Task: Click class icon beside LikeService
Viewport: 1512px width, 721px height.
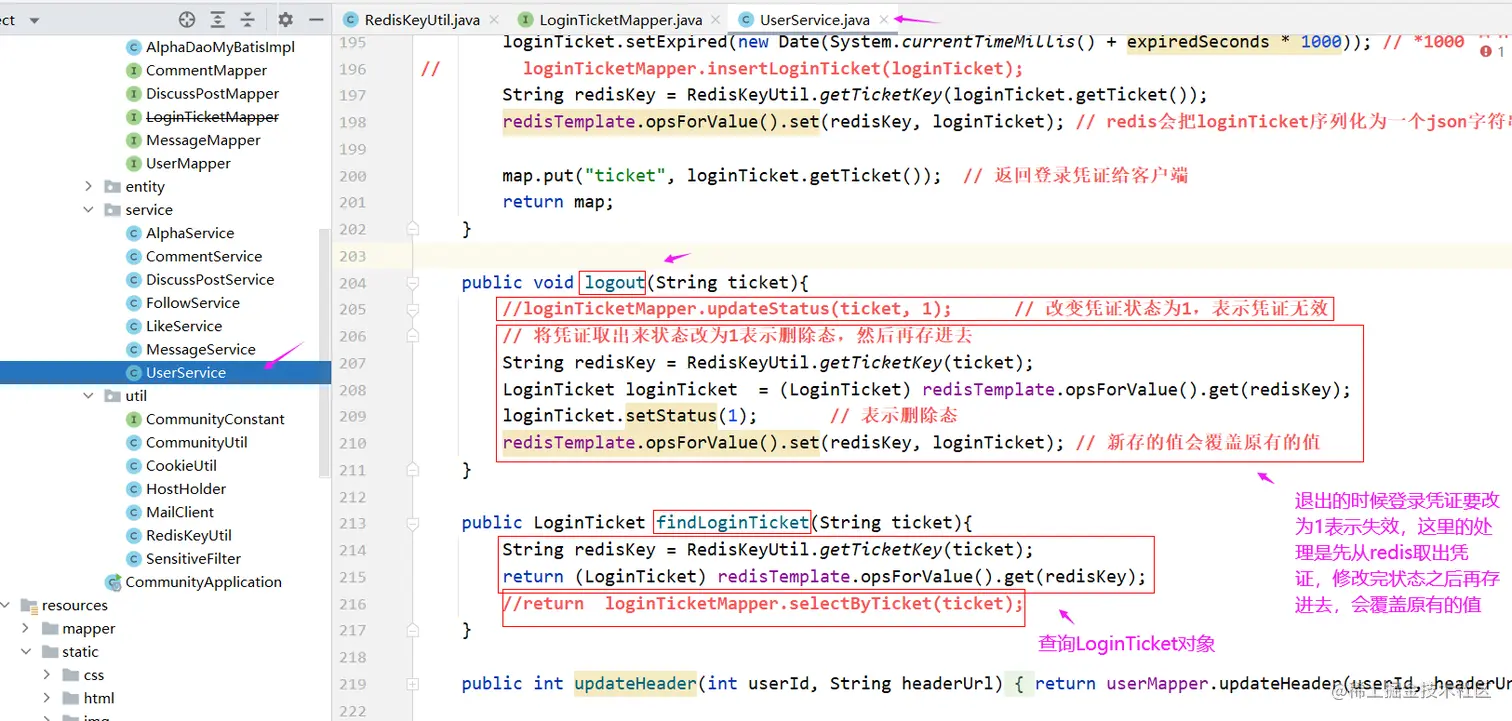Action: pyautogui.click(x=134, y=326)
